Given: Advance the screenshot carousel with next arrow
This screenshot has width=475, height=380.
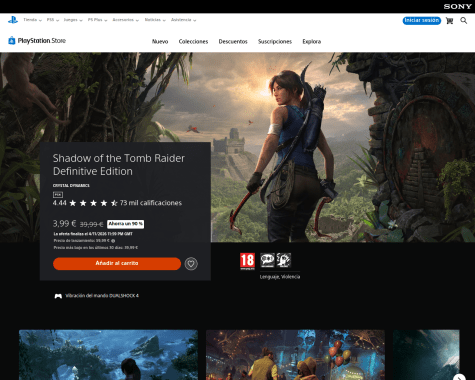Looking at the screenshot, I should coord(460,377).
